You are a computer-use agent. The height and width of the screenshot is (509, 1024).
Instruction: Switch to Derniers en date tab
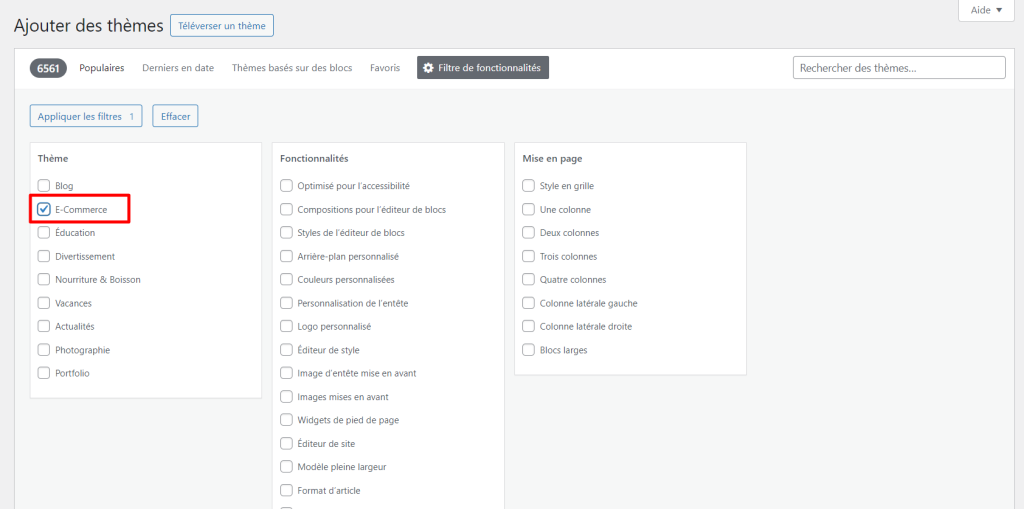178,68
